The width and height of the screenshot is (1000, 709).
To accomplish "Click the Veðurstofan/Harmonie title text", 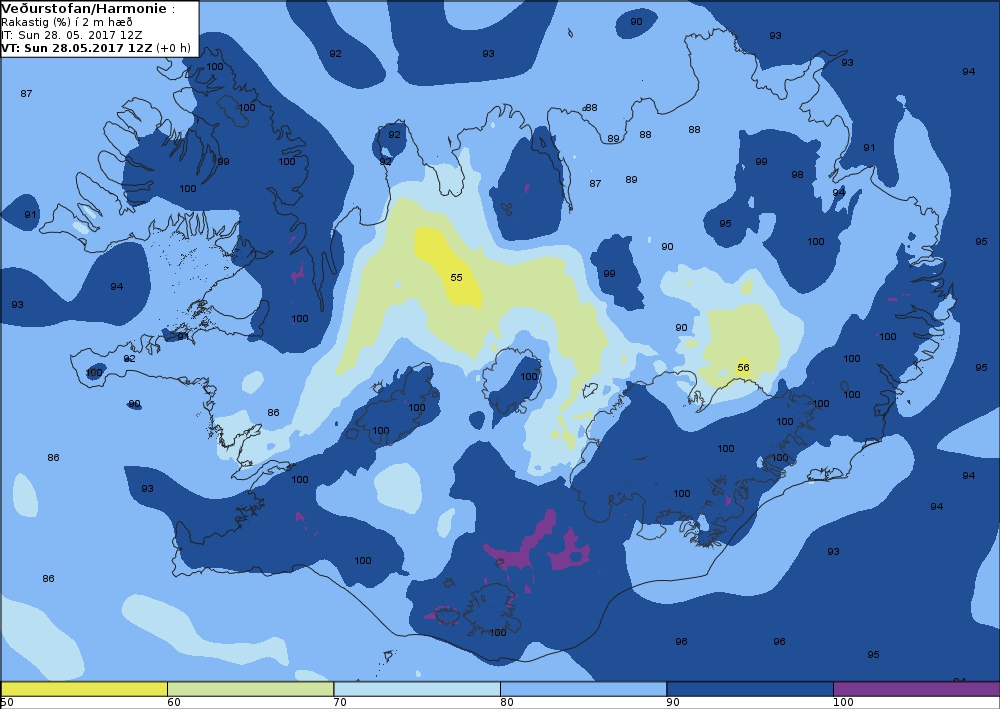I will click(x=84, y=9).
